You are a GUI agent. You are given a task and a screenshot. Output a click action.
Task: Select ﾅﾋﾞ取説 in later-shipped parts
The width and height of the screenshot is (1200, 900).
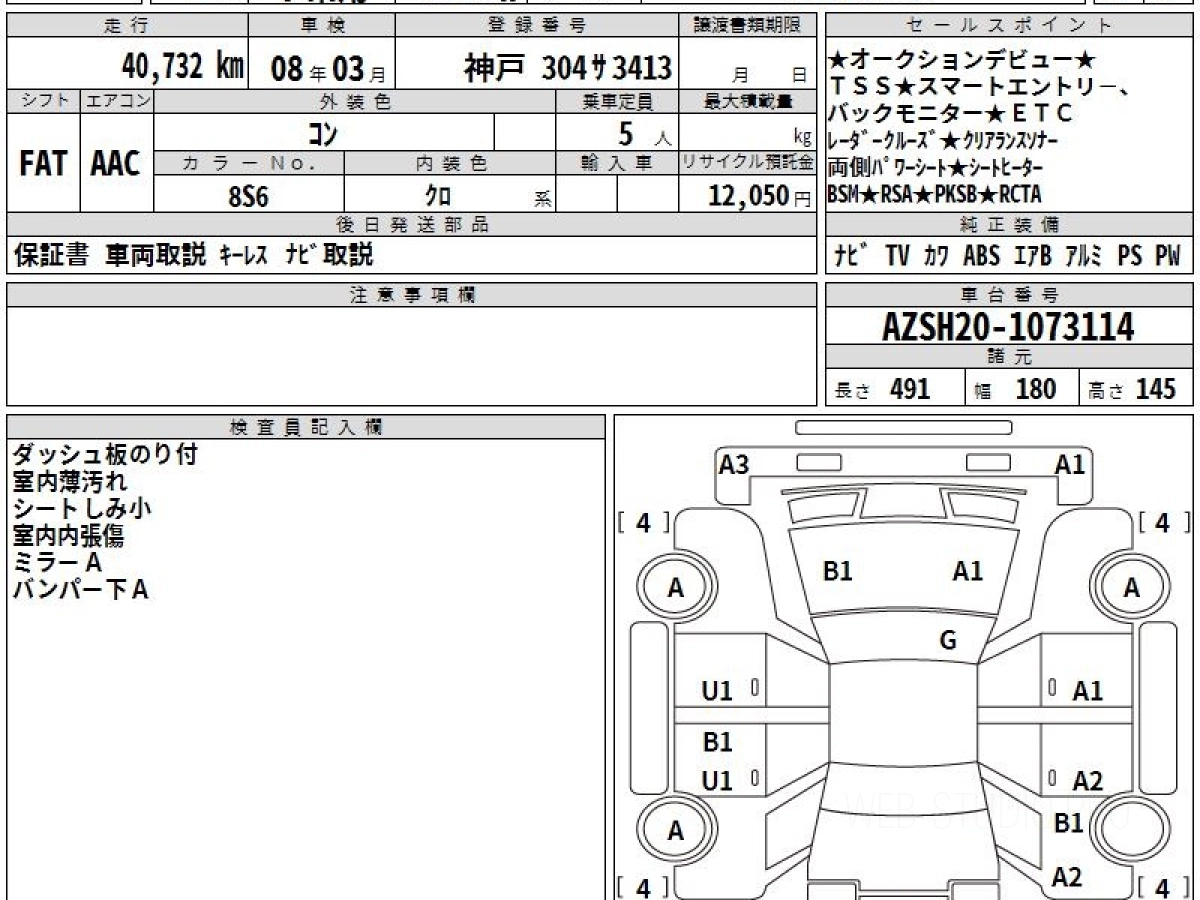[329, 255]
